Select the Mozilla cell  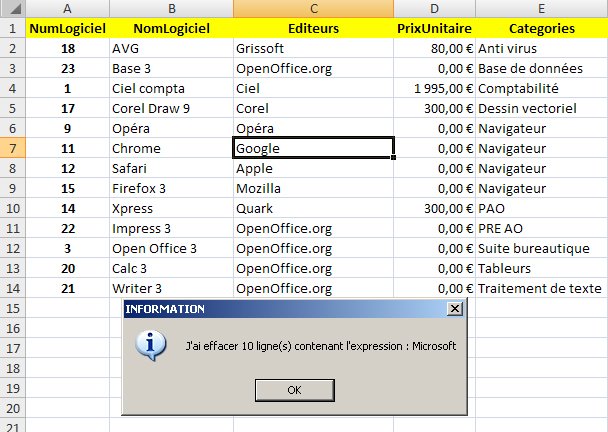tap(313, 188)
